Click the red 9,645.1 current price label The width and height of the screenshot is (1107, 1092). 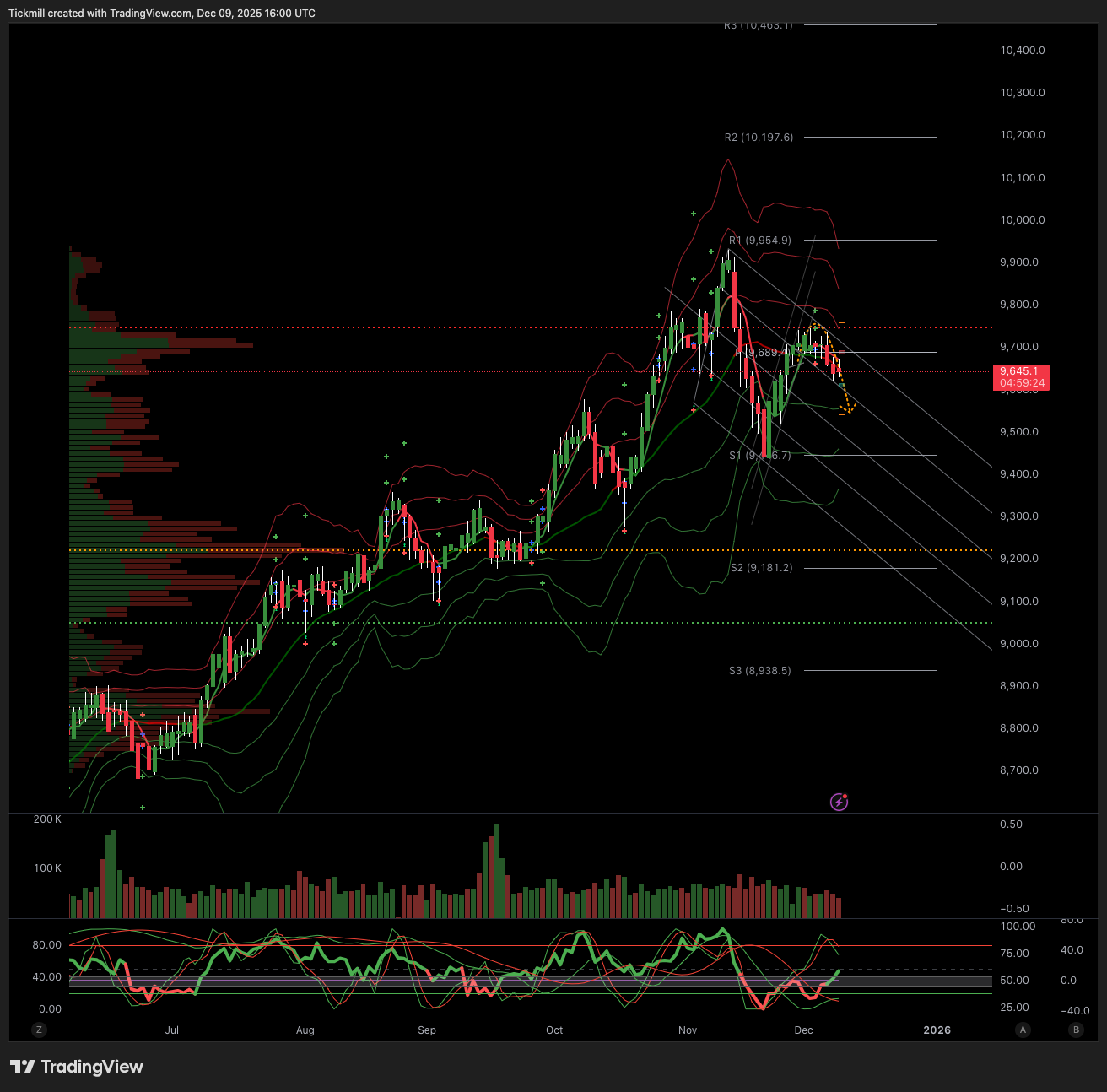pyautogui.click(x=1022, y=376)
